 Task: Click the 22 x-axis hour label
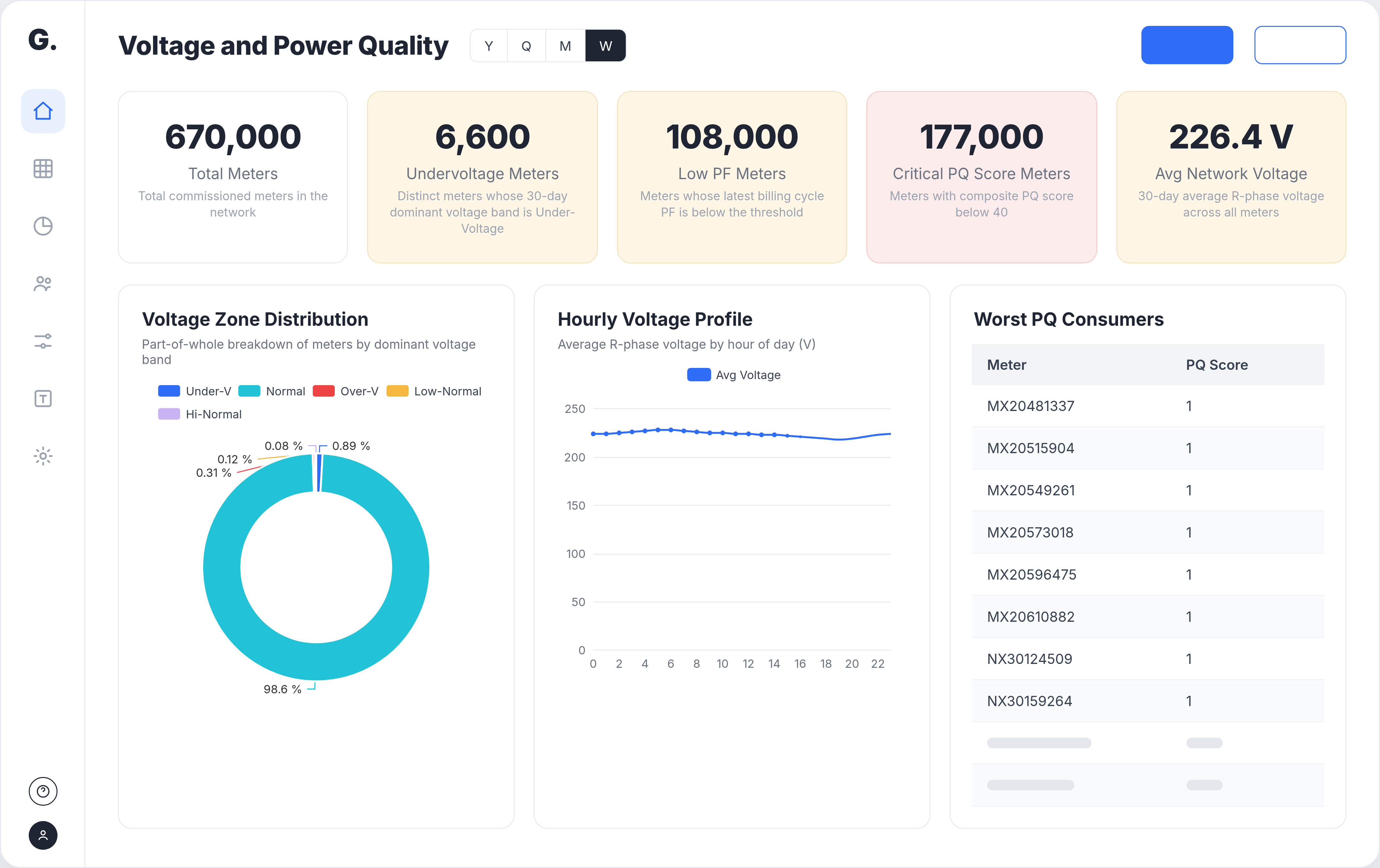(878, 664)
